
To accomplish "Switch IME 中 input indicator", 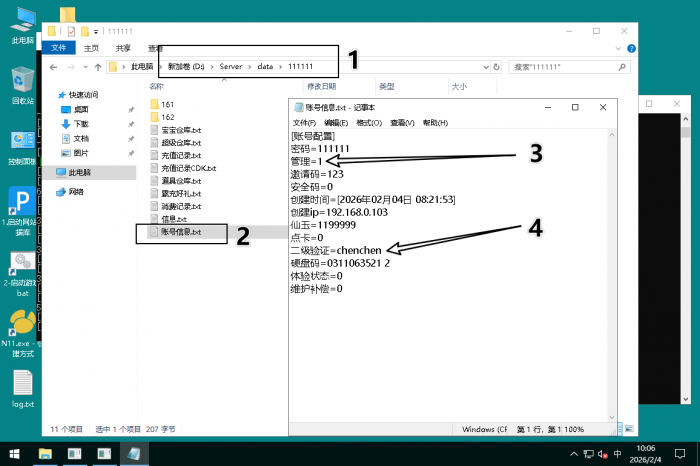I will pos(617,454).
